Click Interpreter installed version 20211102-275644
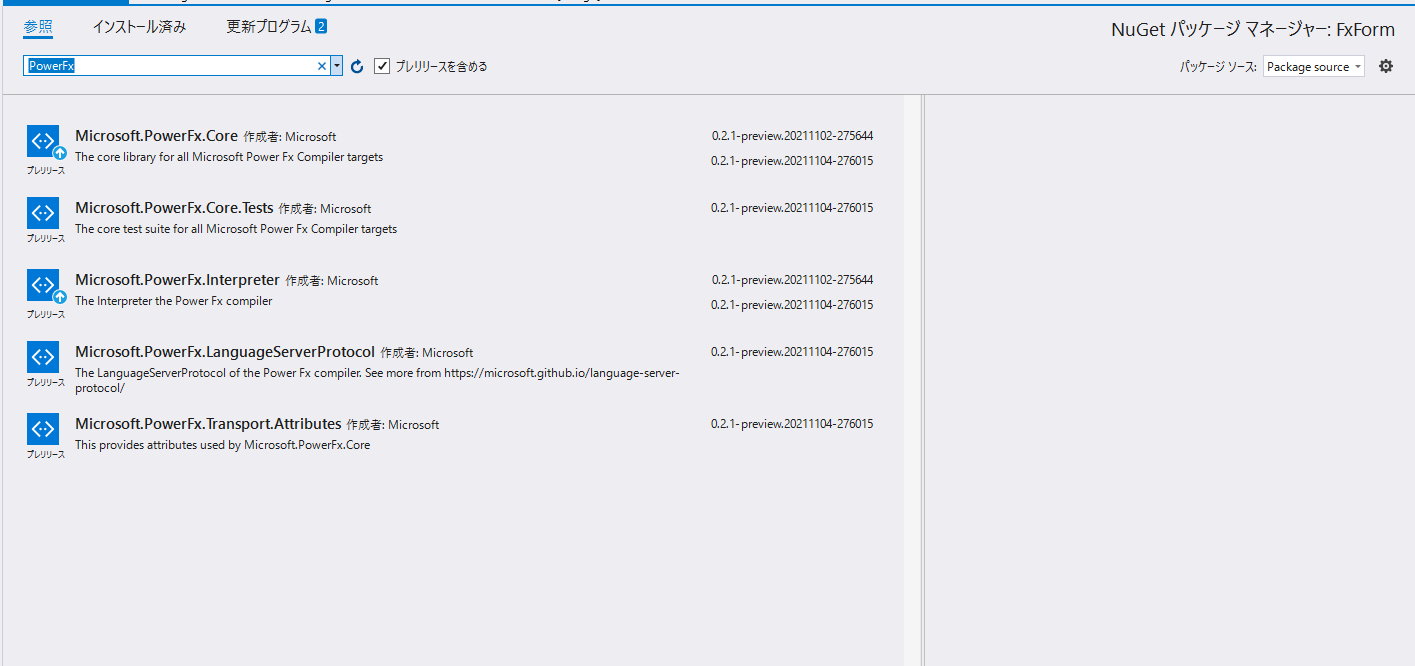The height and width of the screenshot is (666, 1415). (x=793, y=280)
